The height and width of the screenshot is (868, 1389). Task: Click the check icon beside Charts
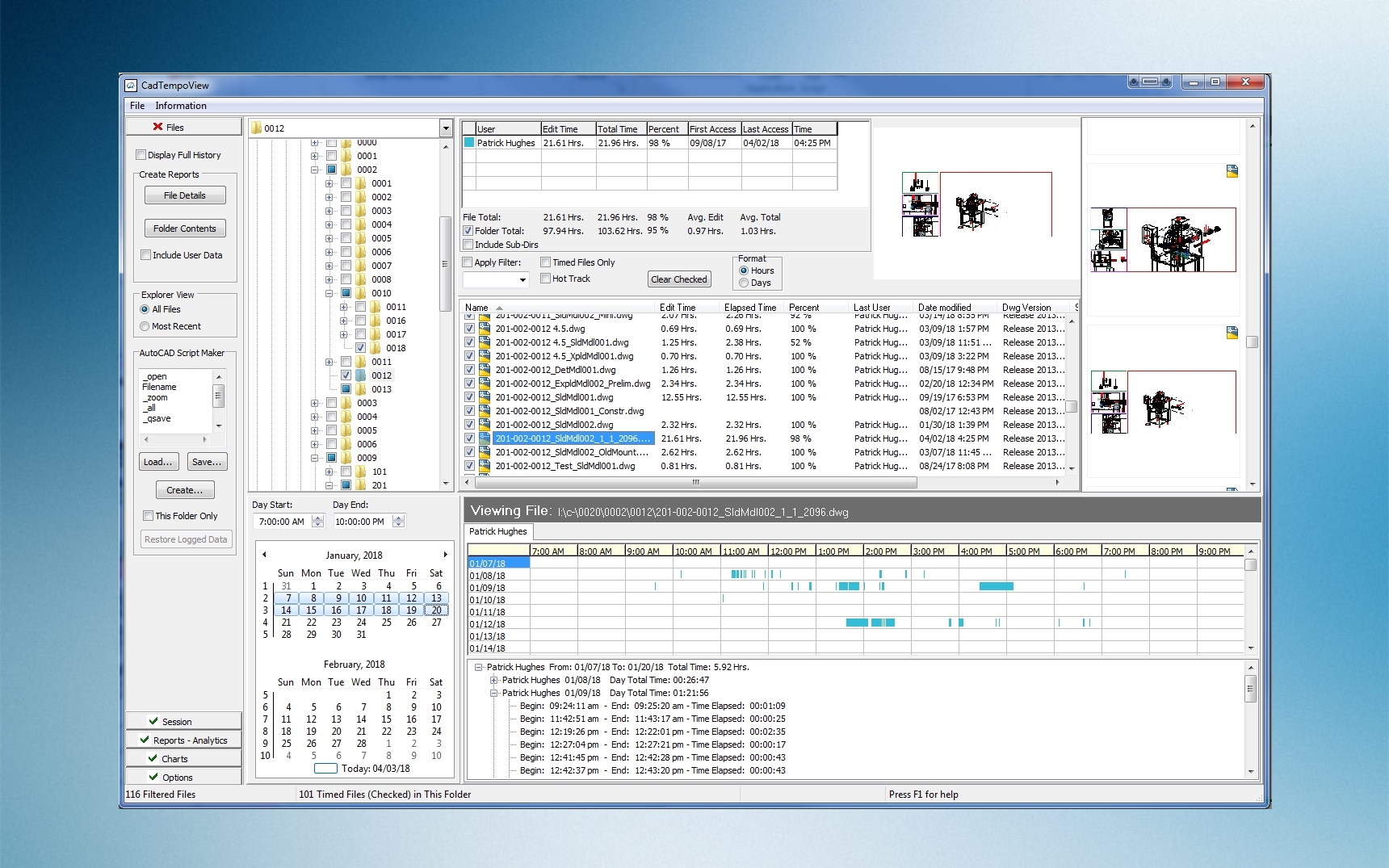153,758
